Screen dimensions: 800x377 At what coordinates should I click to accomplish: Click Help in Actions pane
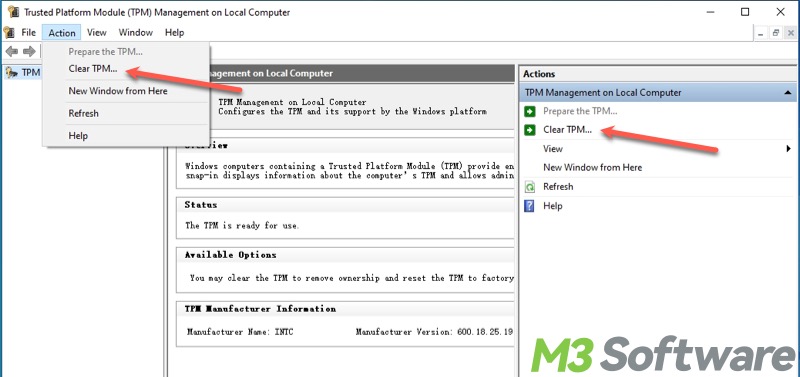[x=553, y=206]
